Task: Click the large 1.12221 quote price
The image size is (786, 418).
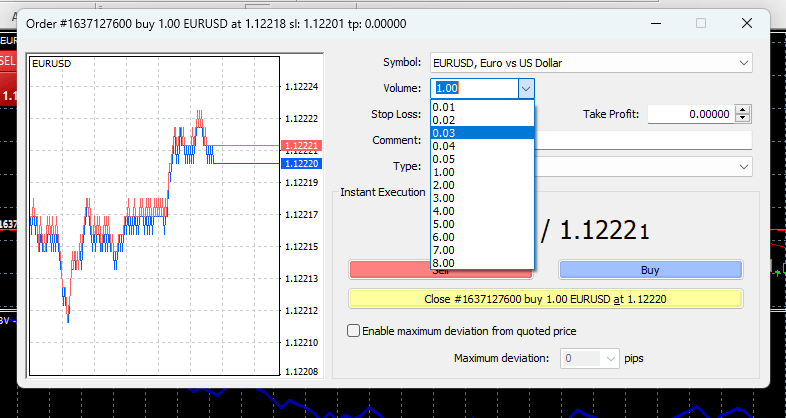Action: point(604,231)
